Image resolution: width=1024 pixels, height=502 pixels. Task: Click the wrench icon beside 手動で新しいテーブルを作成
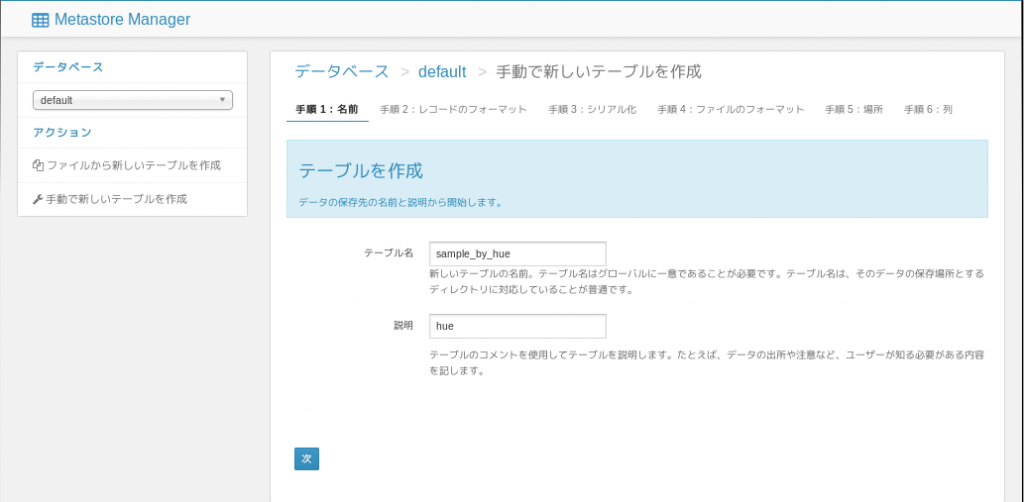38,199
